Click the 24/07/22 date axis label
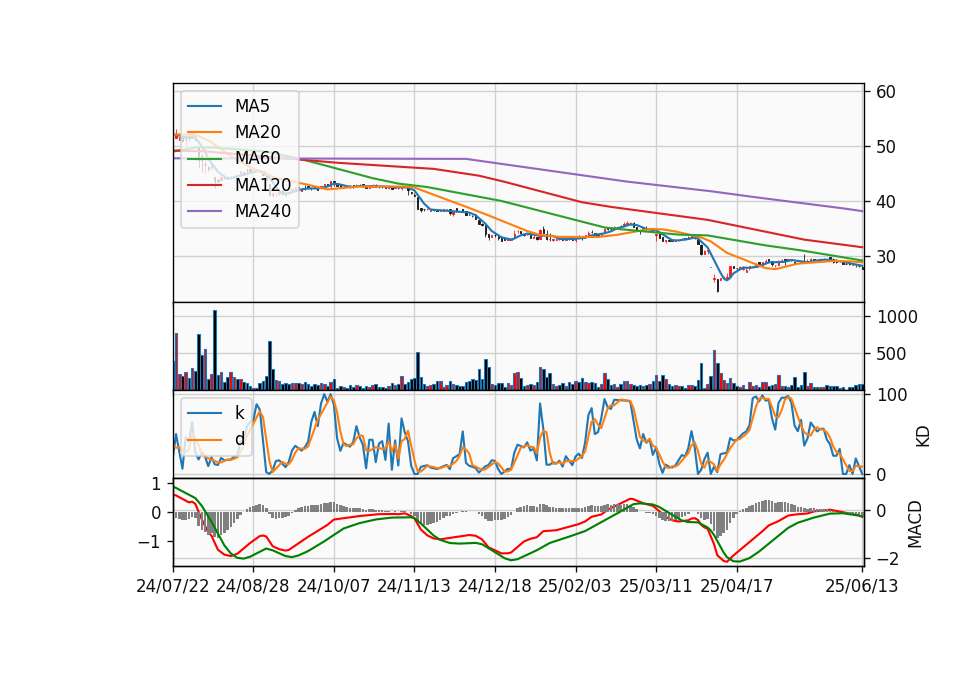The image size is (960, 690). [173, 586]
